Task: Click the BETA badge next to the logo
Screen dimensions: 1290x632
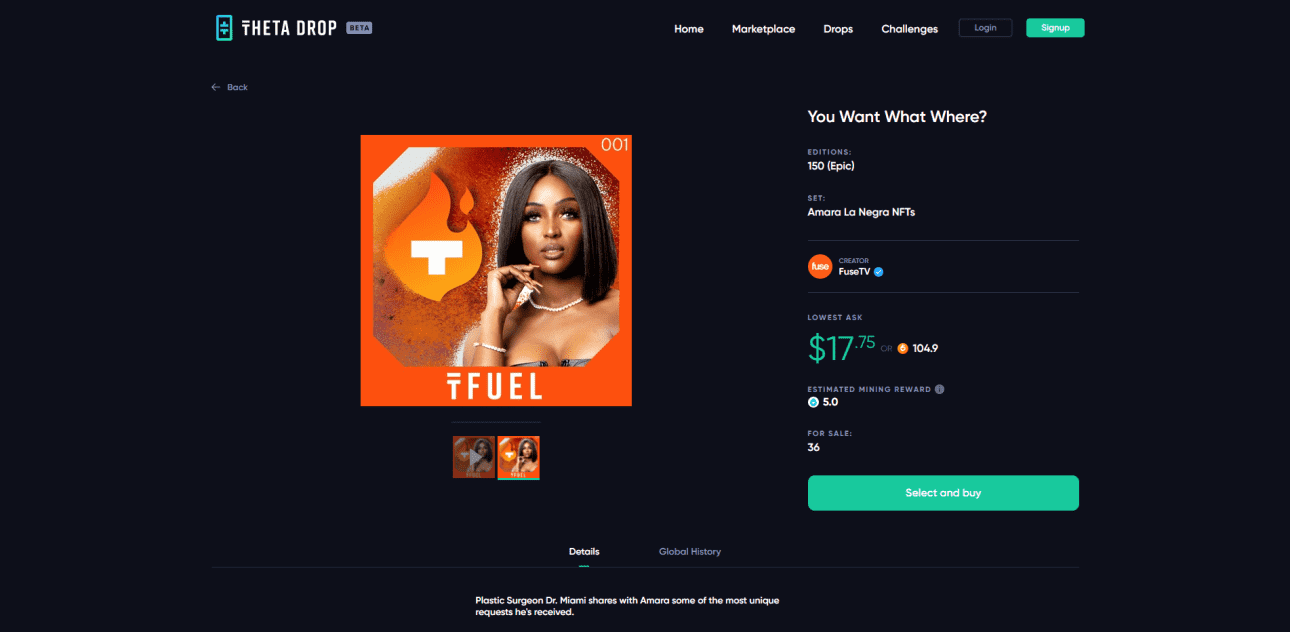Action: [359, 28]
